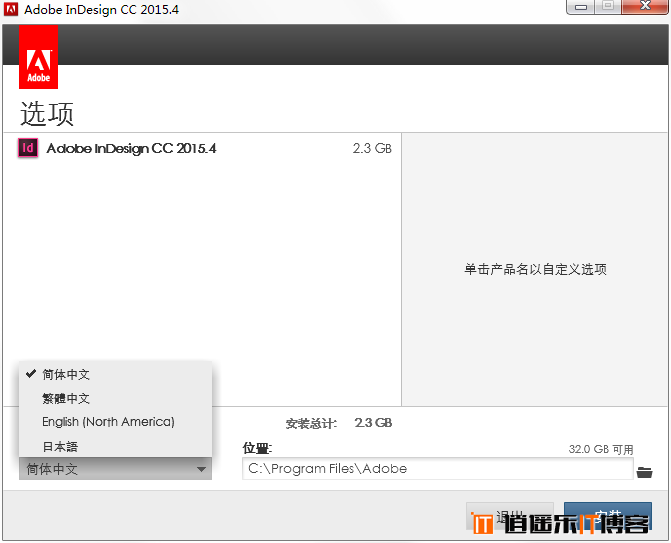Select the Adobe InDesign CC 2015.4 product name

click(131, 148)
